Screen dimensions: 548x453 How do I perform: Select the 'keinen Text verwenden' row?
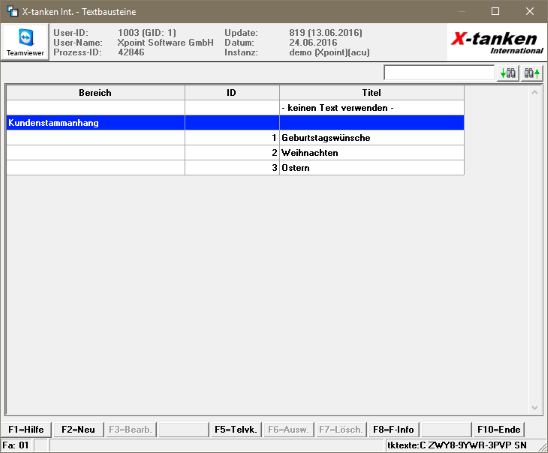coord(236,108)
